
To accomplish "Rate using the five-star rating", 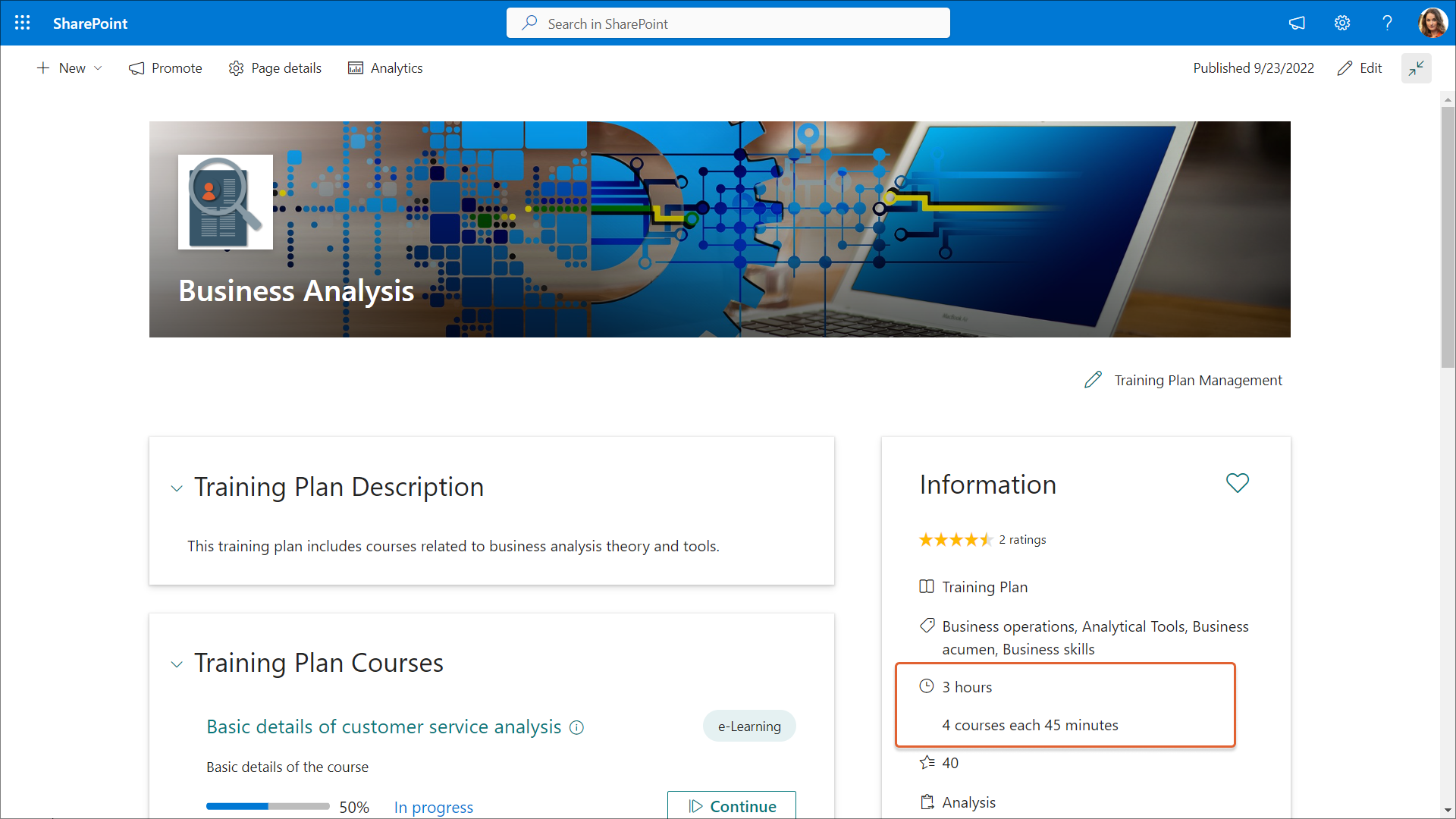I will 955,540.
